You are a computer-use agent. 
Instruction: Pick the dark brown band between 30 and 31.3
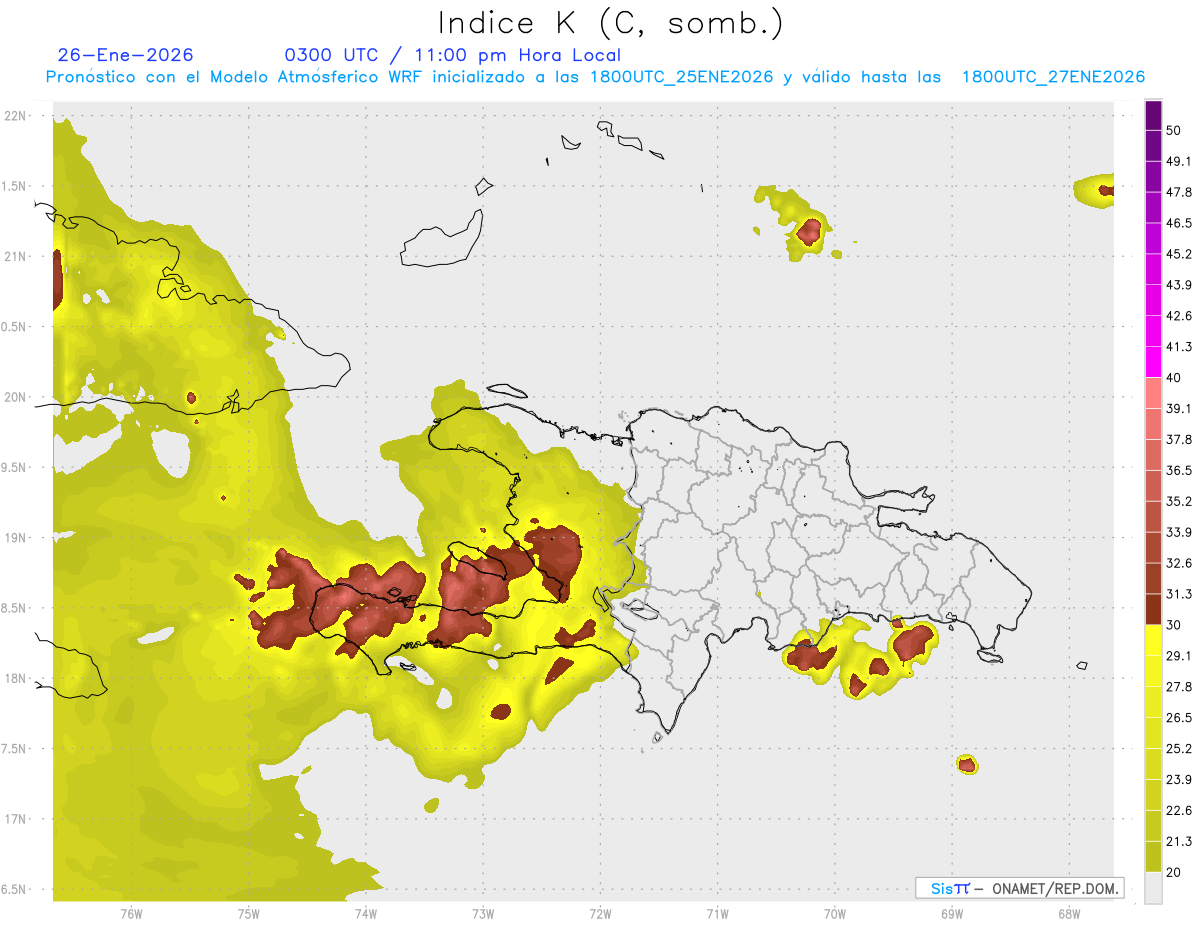pos(1153,609)
